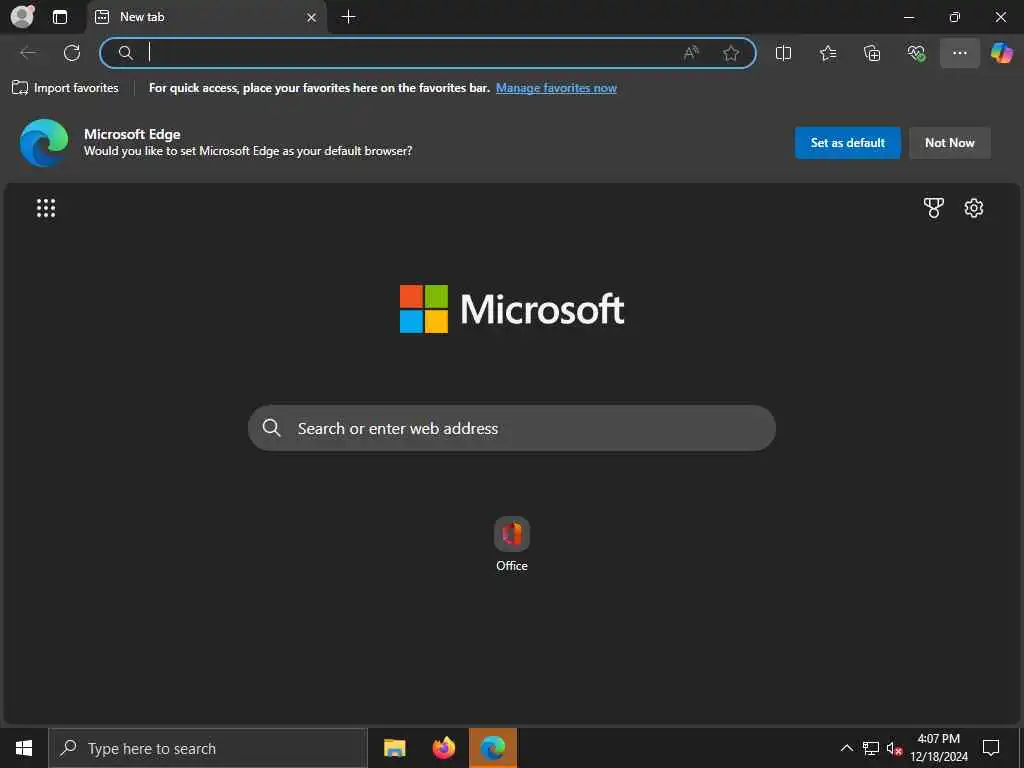
Task: Click Search or enter web address box
Action: click(x=512, y=428)
